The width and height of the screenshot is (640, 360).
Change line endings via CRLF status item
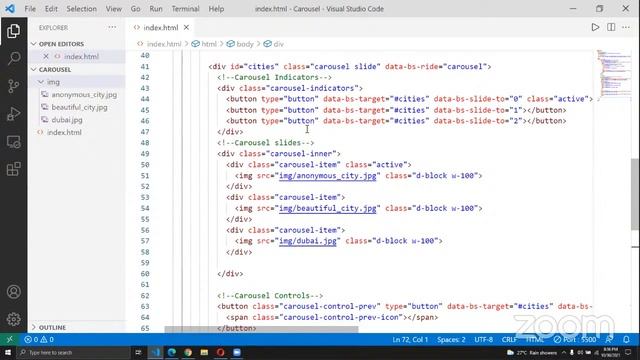coord(509,340)
